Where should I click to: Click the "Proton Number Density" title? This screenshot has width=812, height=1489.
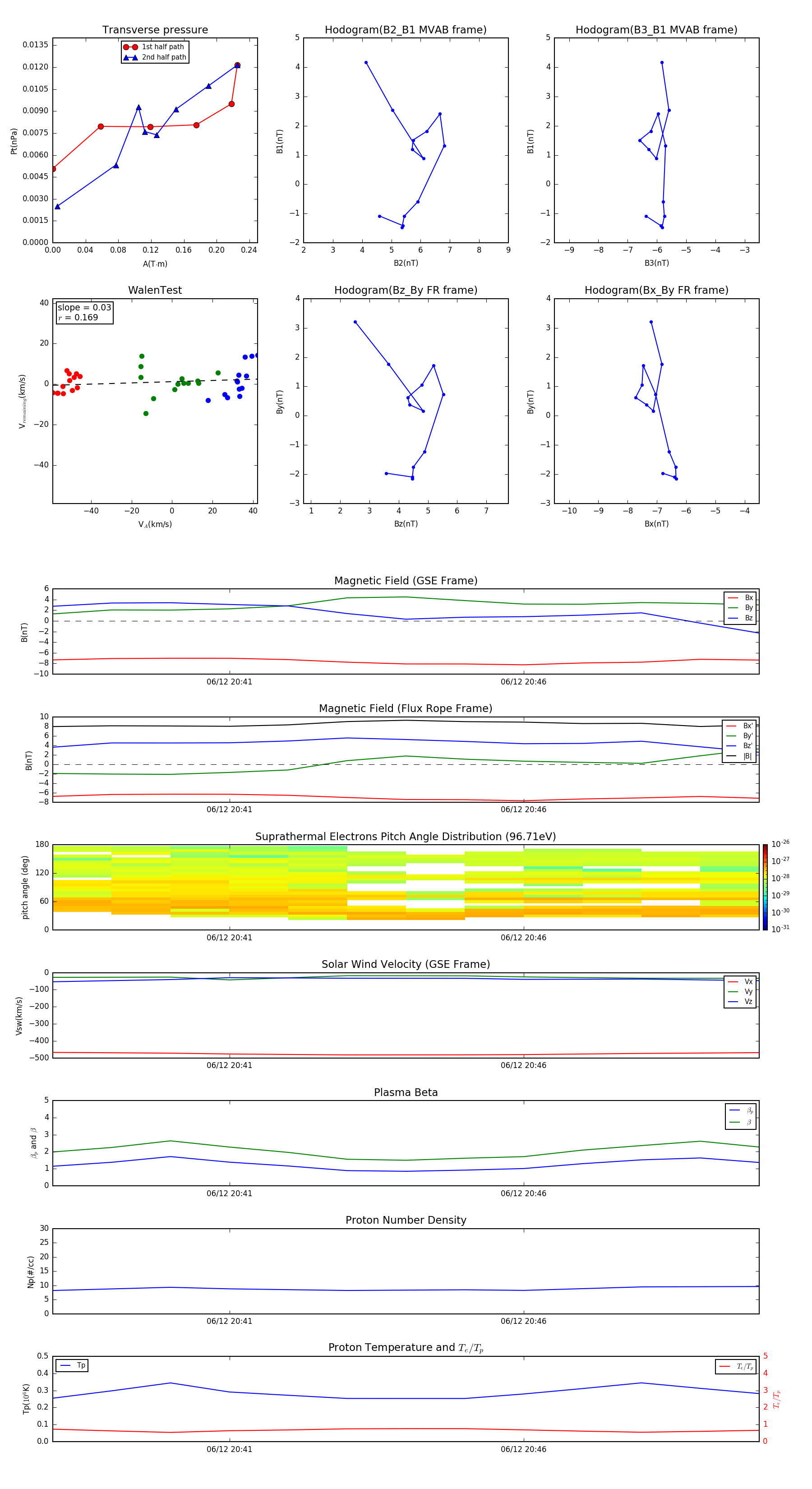tap(406, 1220)
